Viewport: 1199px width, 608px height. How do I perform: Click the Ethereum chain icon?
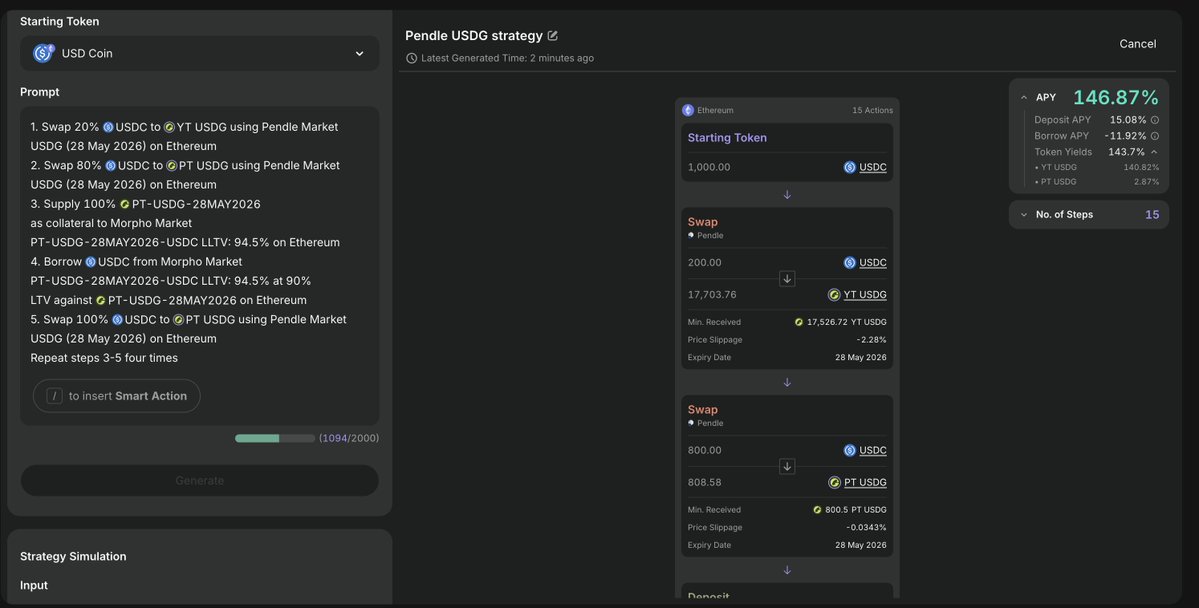(687, 110)
